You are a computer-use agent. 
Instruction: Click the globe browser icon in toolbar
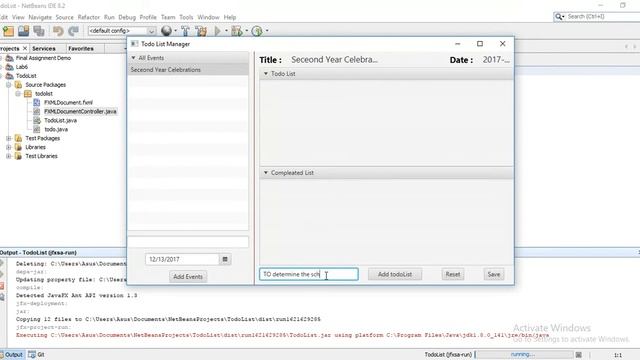click(166, 31)
